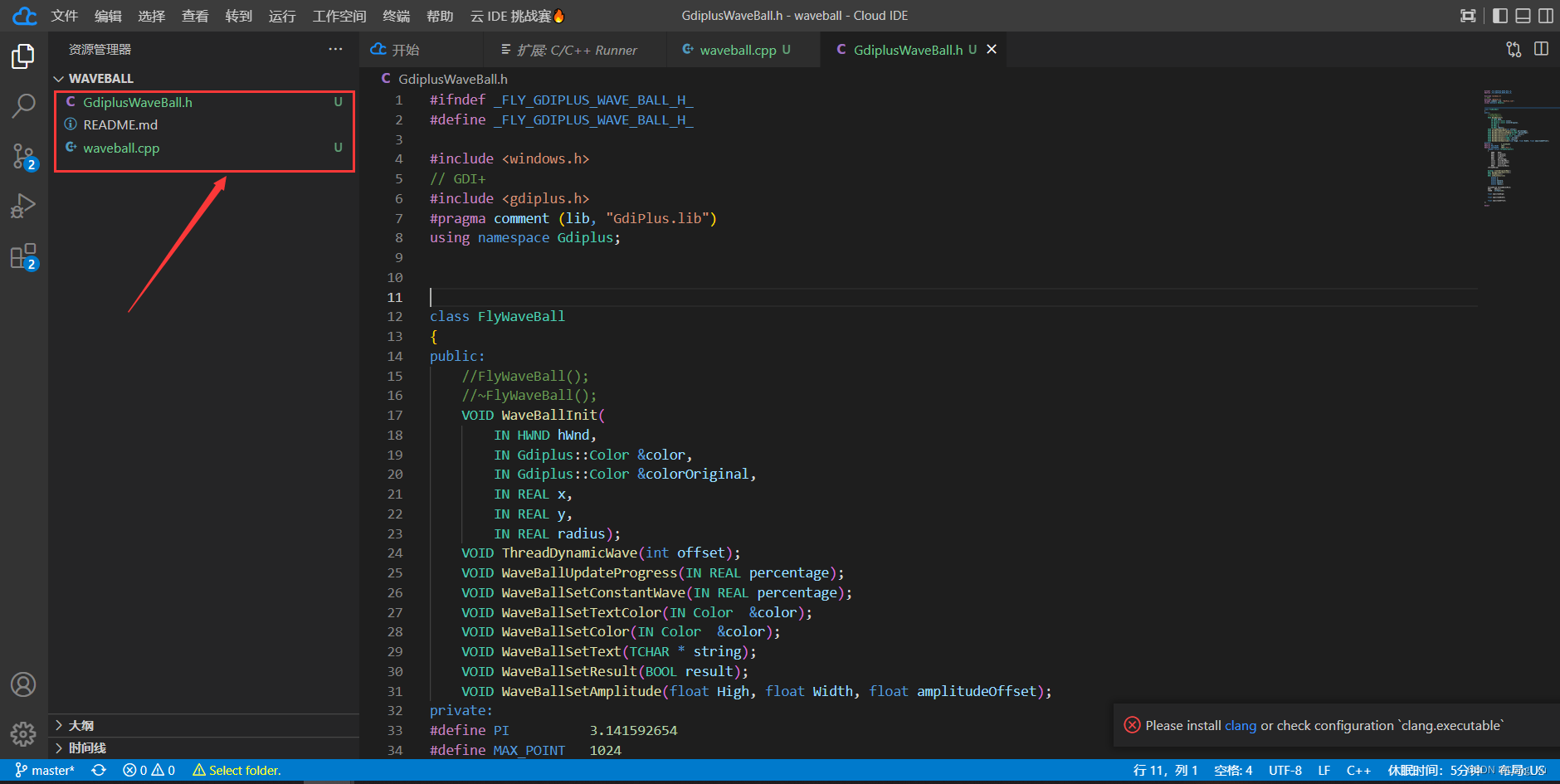
Task: Open the 终端 menu
Action: pyautogui.click(x=397, y=16)
